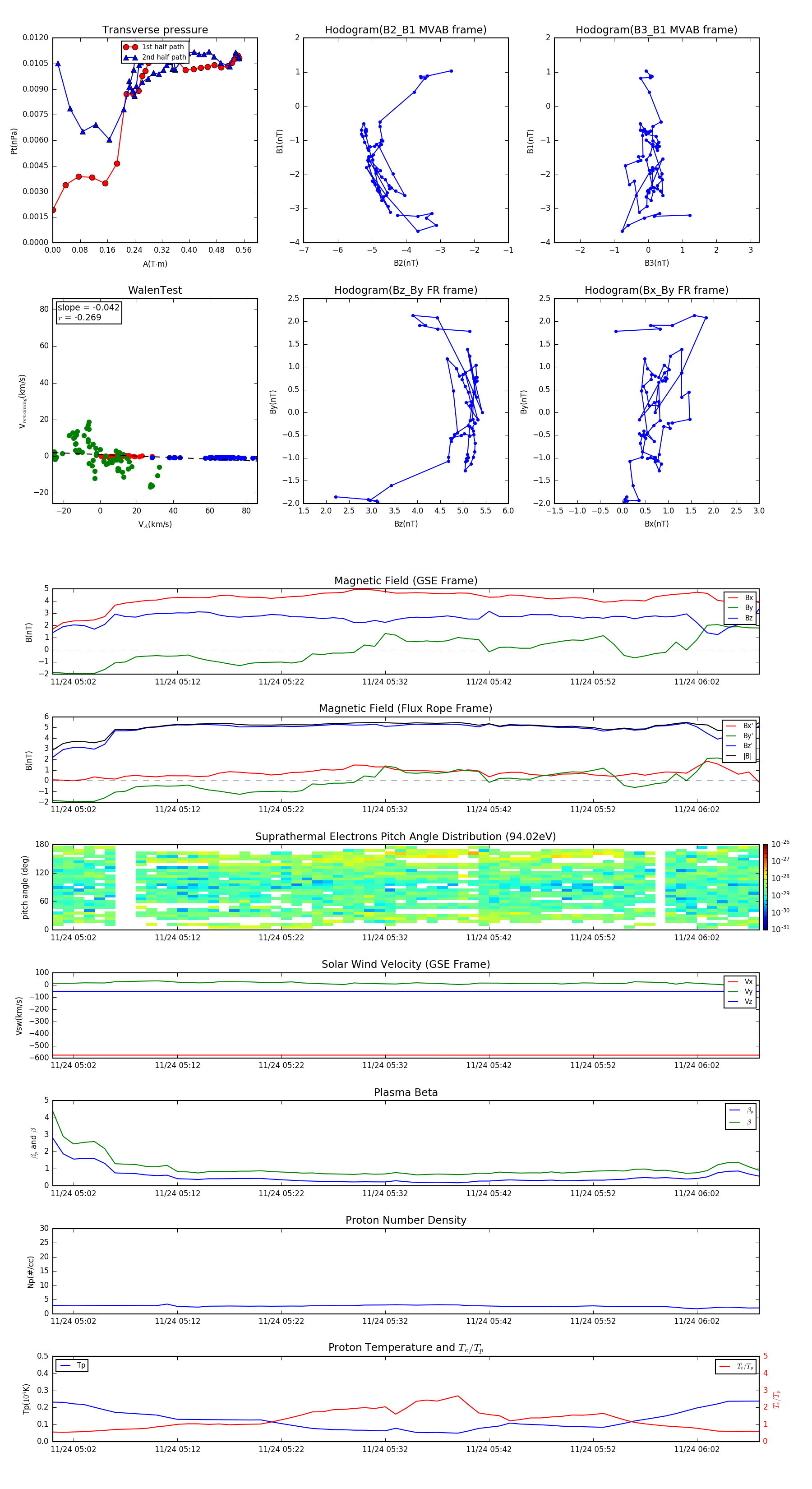The height and width of the screenshot is (1489, 812).
Task: Click 'Proton Temperature and Te/Tp' title
Action: (x=406, y=1348)
